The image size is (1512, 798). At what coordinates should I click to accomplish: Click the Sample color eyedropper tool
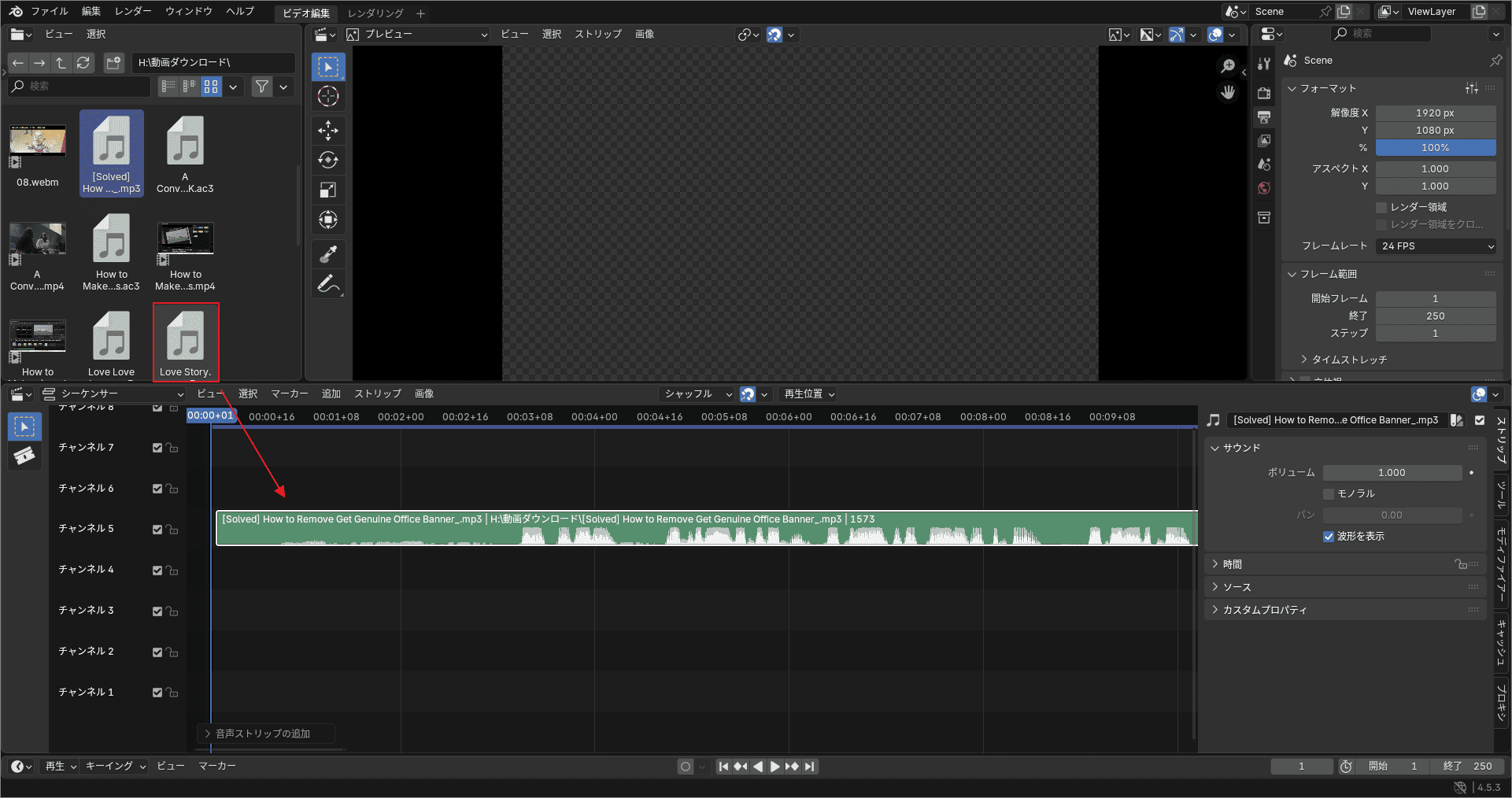(x=328, y=253)
